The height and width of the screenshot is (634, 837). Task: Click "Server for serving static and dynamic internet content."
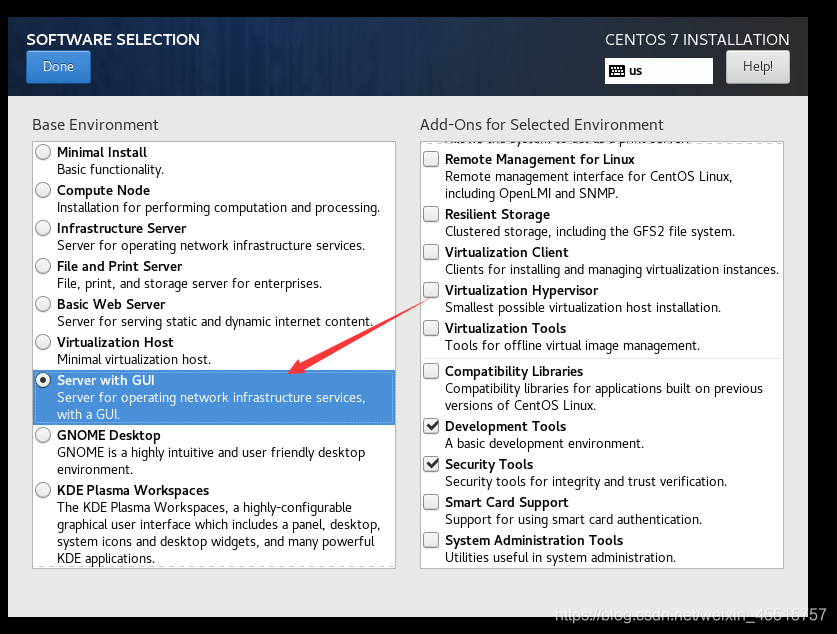215,321
